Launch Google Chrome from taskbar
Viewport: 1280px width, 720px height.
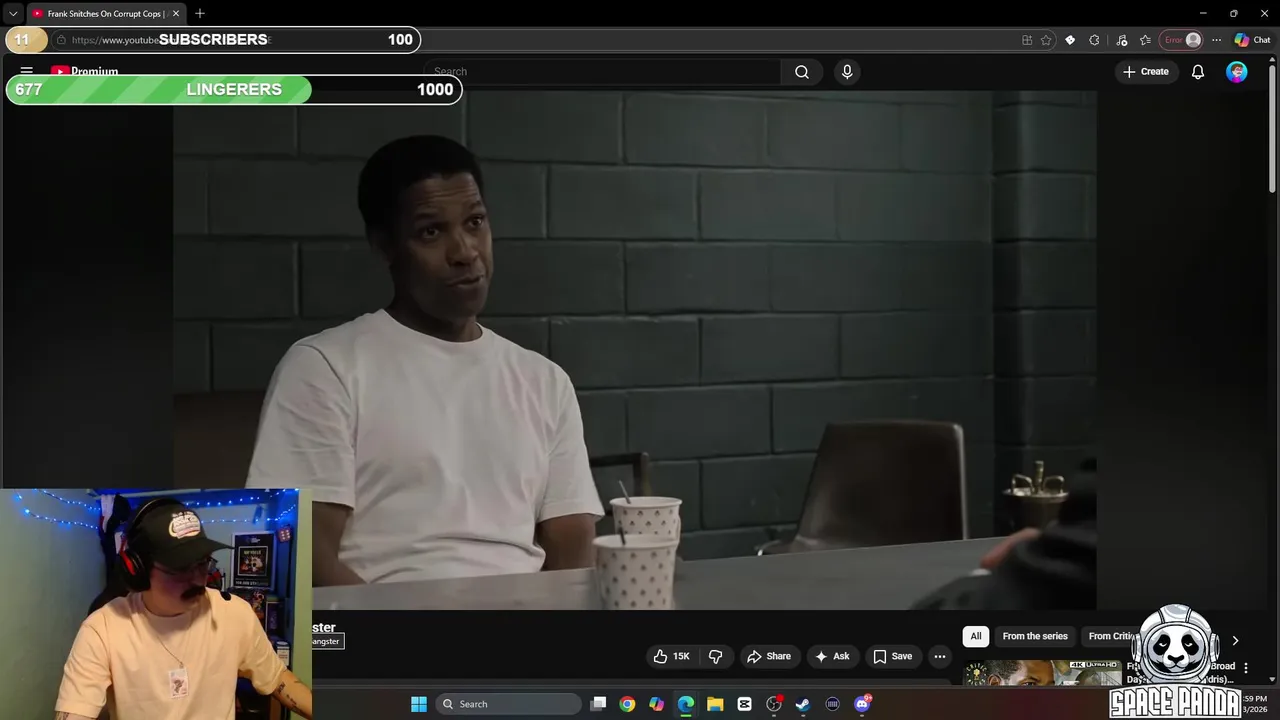point(627,704)
